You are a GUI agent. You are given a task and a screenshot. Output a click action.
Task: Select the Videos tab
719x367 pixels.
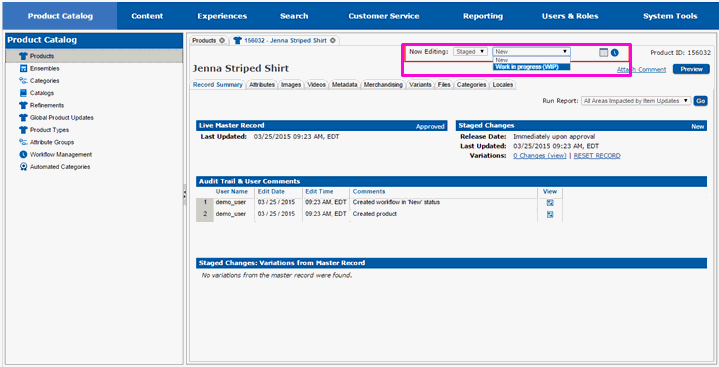pos(316,85)
